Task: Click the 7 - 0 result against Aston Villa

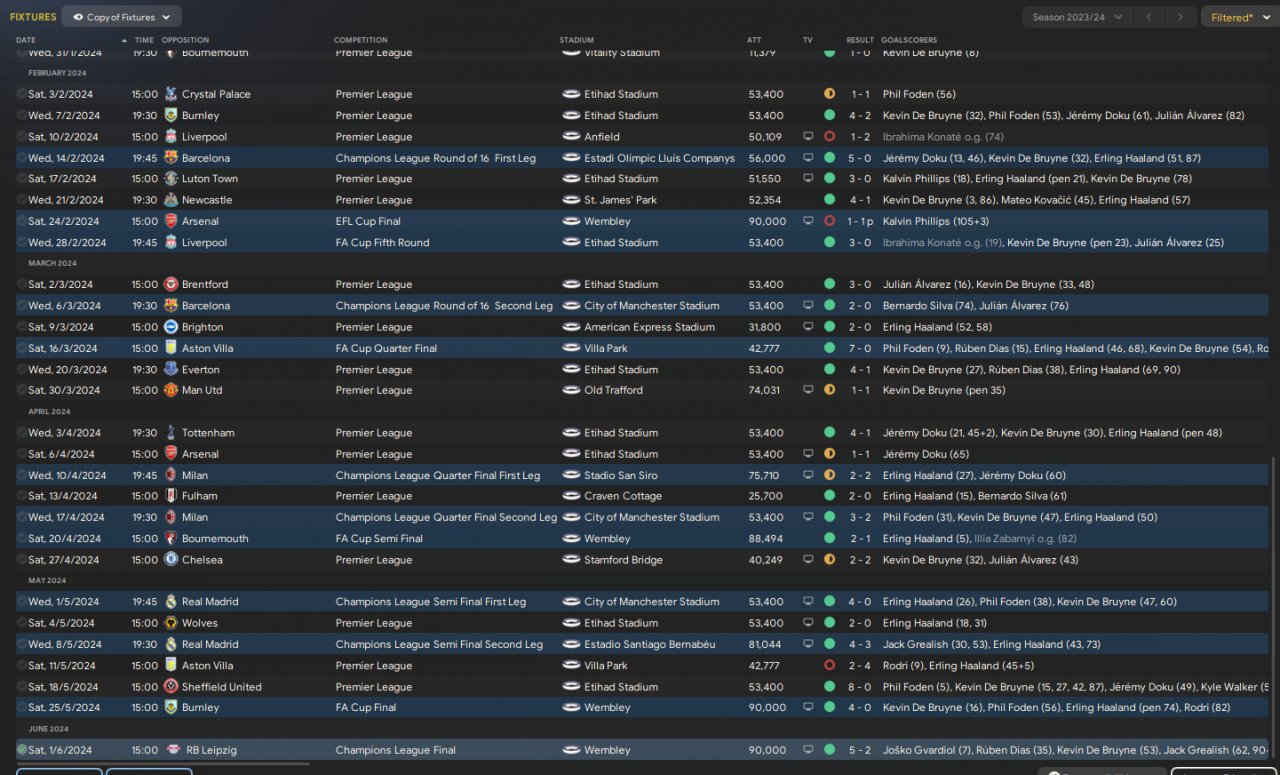Action: tap(860, 349)
